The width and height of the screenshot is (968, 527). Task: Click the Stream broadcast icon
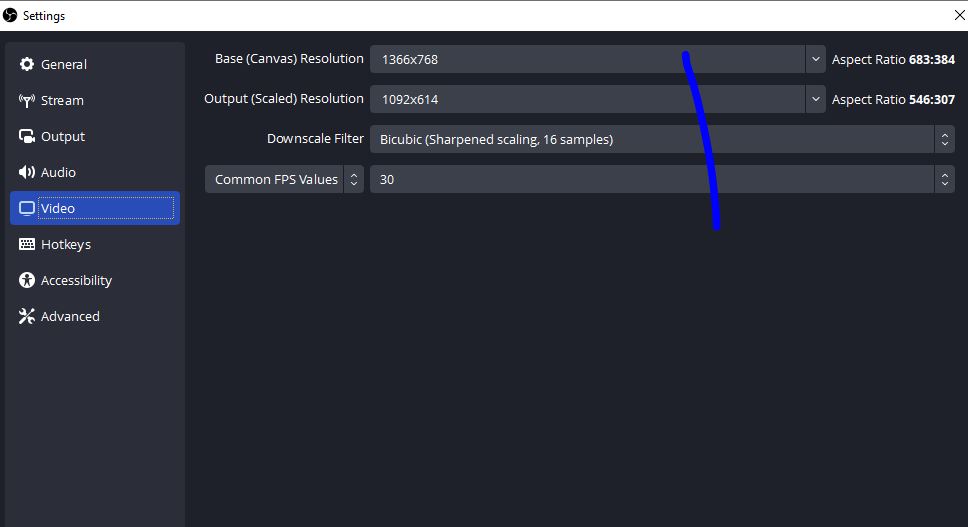[27, 100]
